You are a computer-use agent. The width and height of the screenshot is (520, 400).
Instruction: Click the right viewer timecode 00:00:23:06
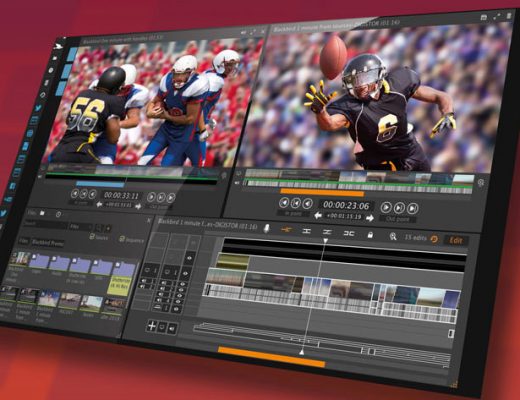(x=346, y=205)
